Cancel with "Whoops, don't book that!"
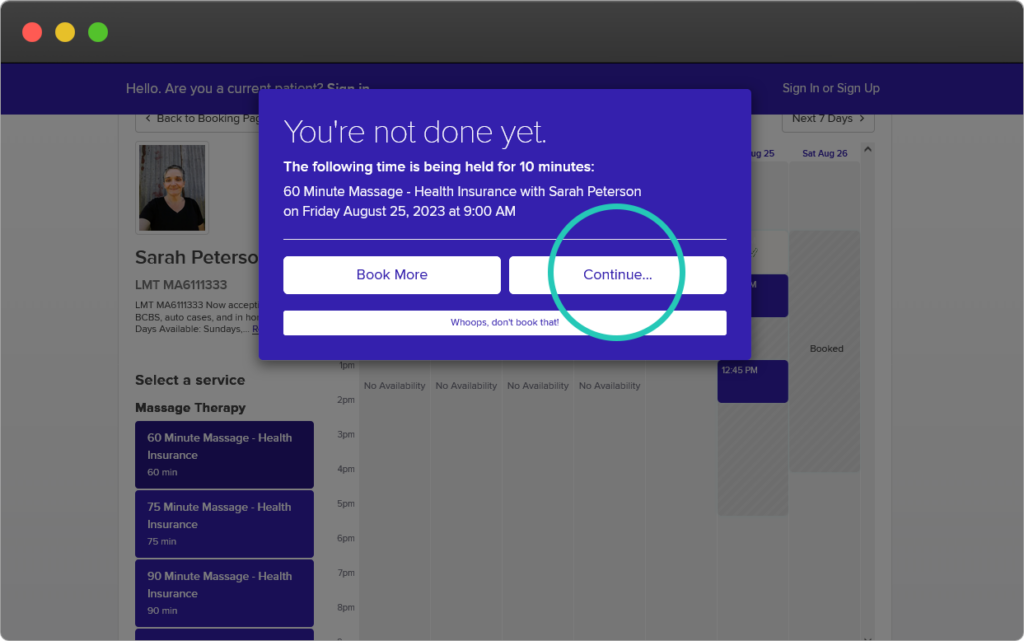The image size is (1024, 641). (x=505, y=322)
